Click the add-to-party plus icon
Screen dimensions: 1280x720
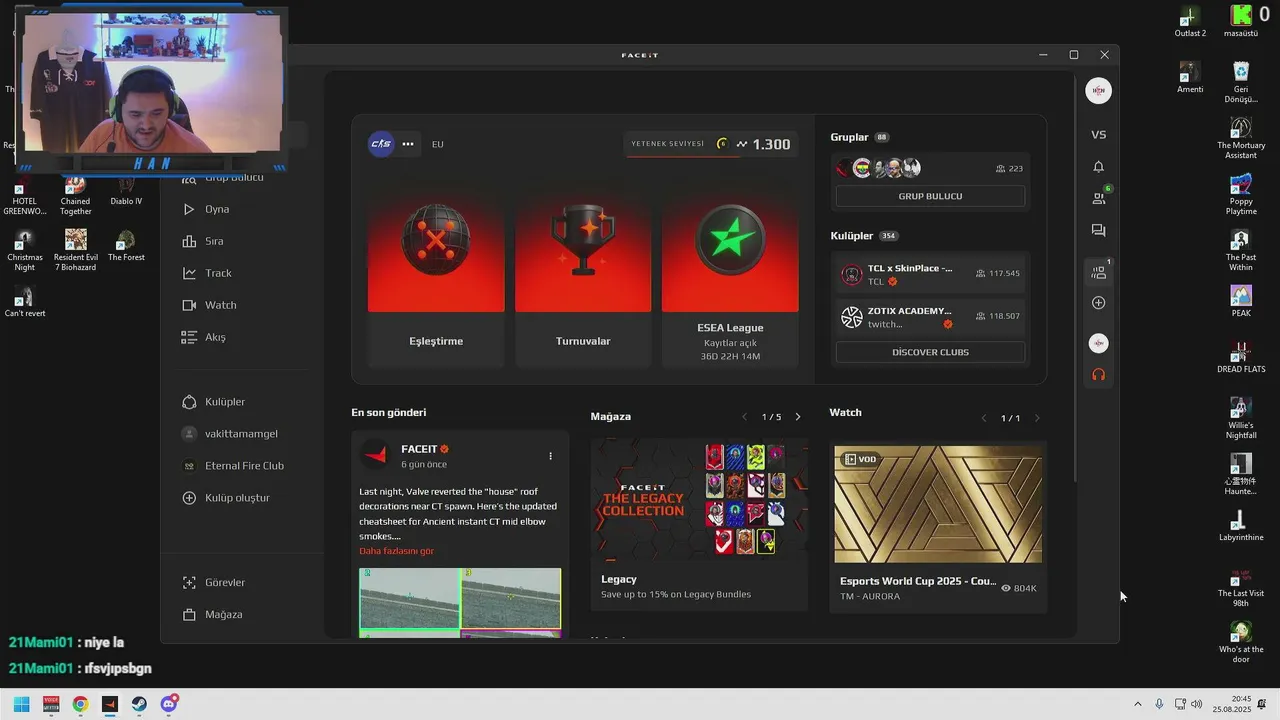1099,303
